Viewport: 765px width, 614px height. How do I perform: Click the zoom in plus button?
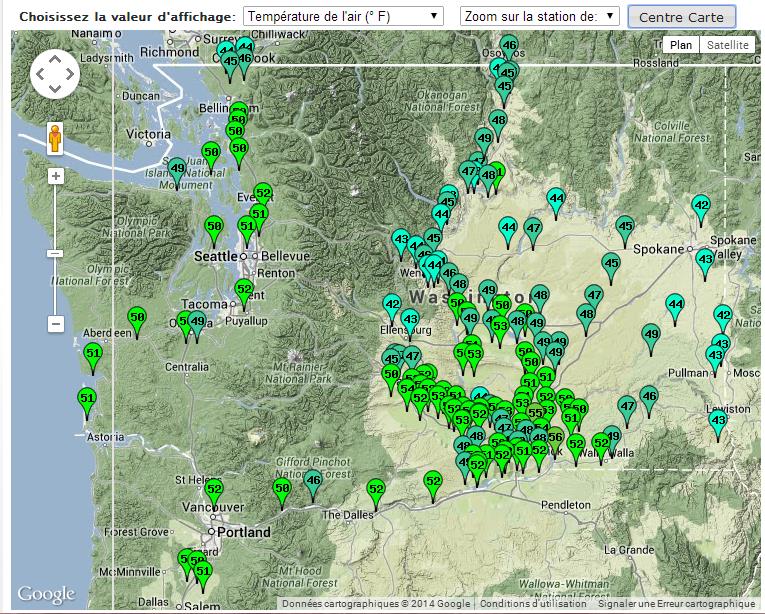pyautogui.click(x=56, y=176)
